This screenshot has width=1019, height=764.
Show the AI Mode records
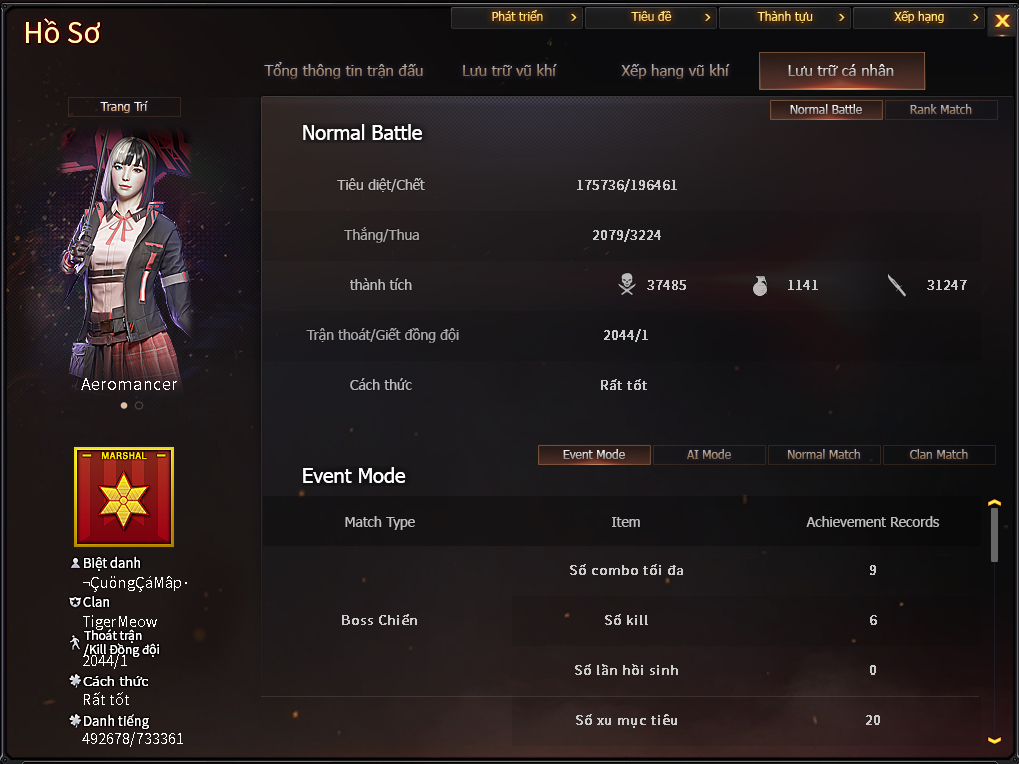709,455
